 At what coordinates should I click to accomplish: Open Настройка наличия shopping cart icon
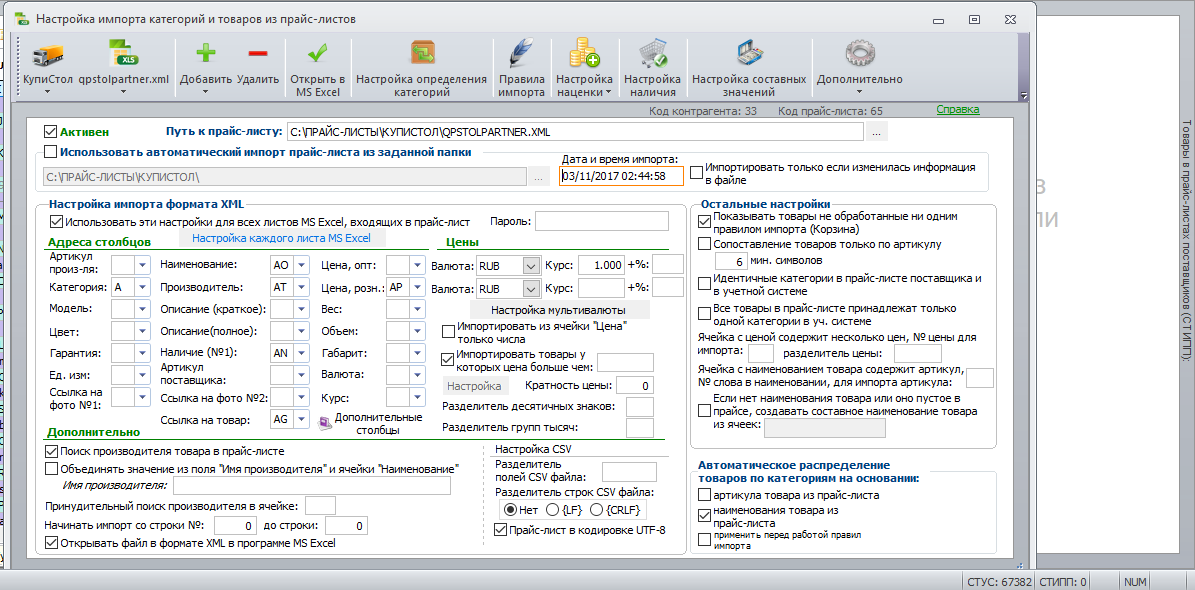click(652, 55)
